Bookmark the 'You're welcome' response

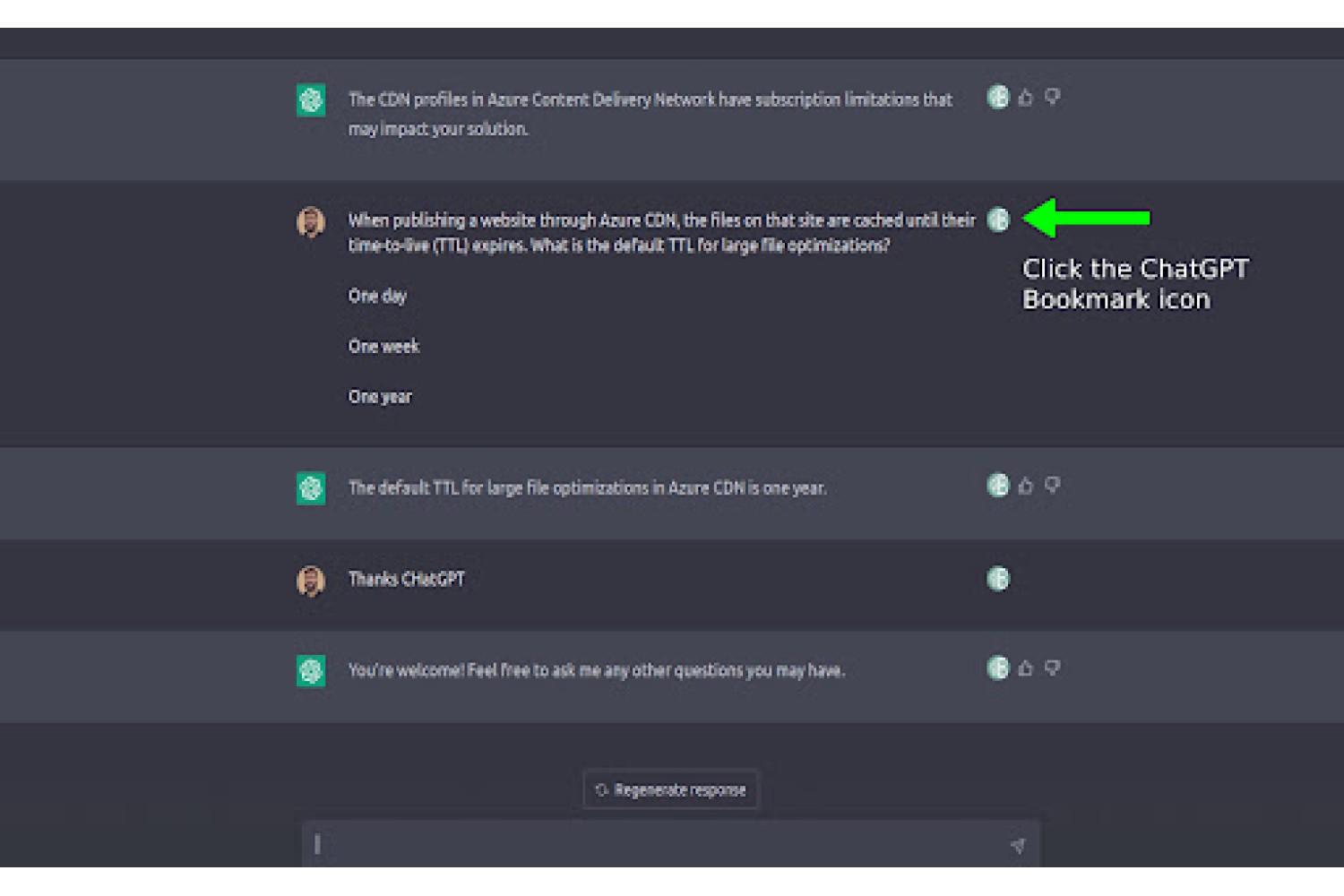[x=998, y=668]
